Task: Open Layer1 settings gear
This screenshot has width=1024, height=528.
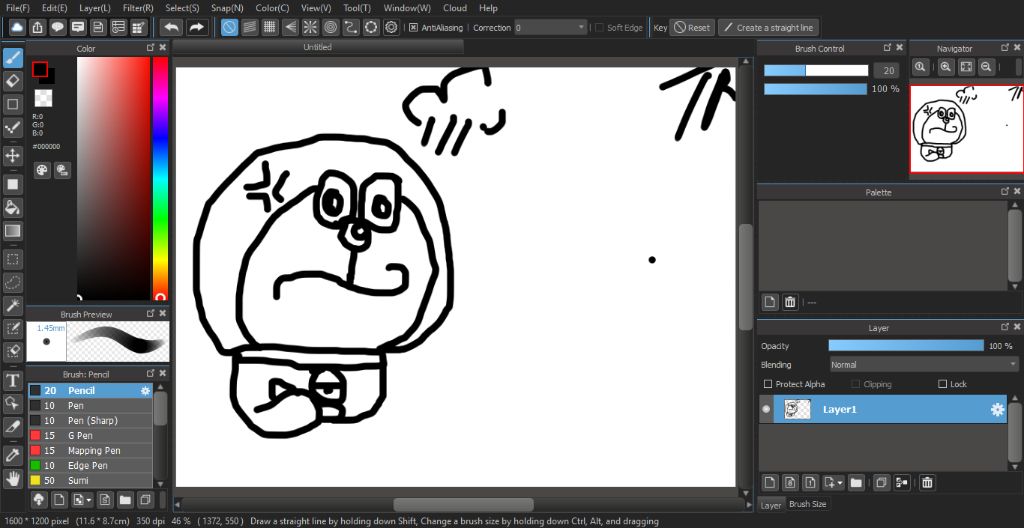Action: [x=997, y=410]
